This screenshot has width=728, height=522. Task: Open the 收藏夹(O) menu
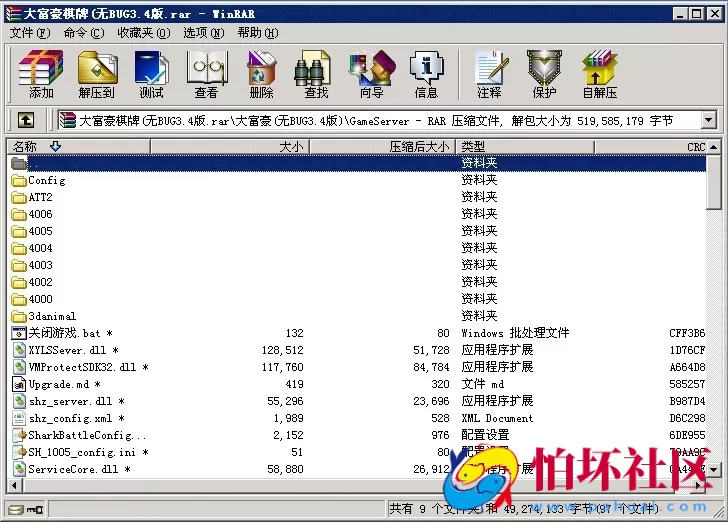[x=144, y=33]
